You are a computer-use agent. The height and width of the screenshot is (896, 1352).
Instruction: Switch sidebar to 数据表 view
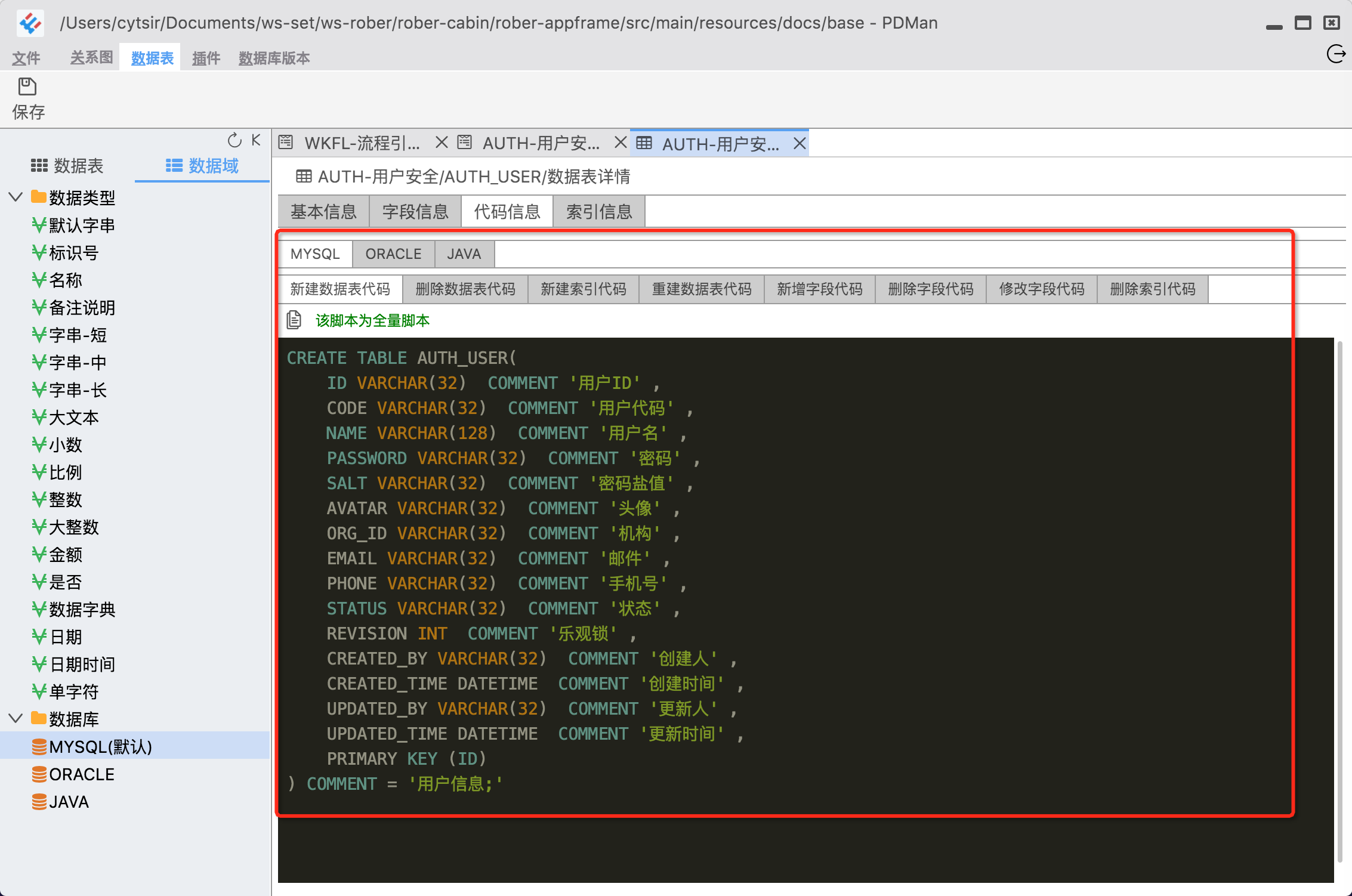pyautogui.click(x=67, y=166)
